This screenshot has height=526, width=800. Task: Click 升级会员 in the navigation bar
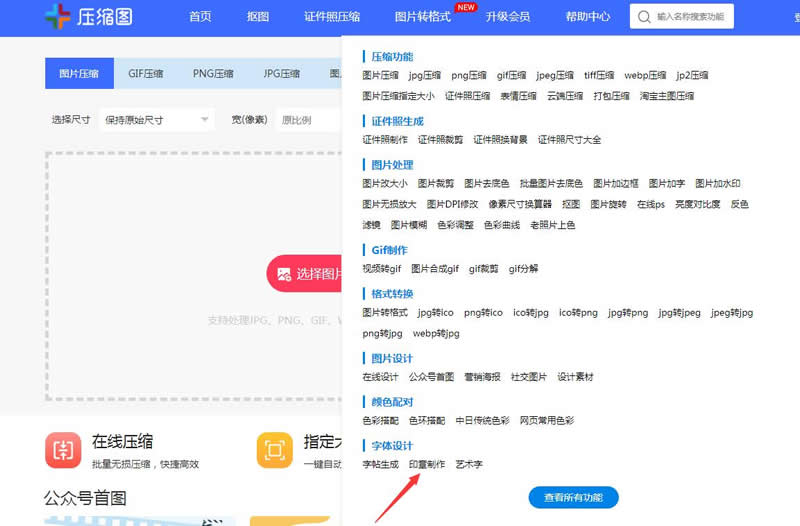(507, 17)
